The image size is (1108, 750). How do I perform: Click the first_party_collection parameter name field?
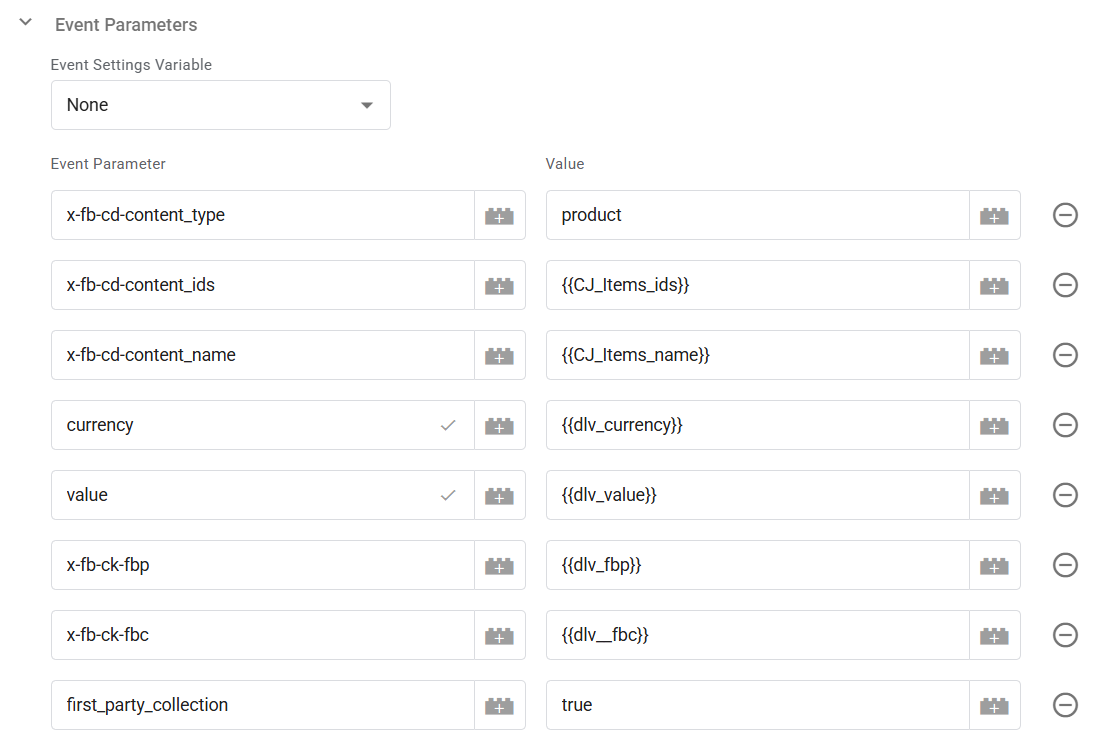coord(262,705)
